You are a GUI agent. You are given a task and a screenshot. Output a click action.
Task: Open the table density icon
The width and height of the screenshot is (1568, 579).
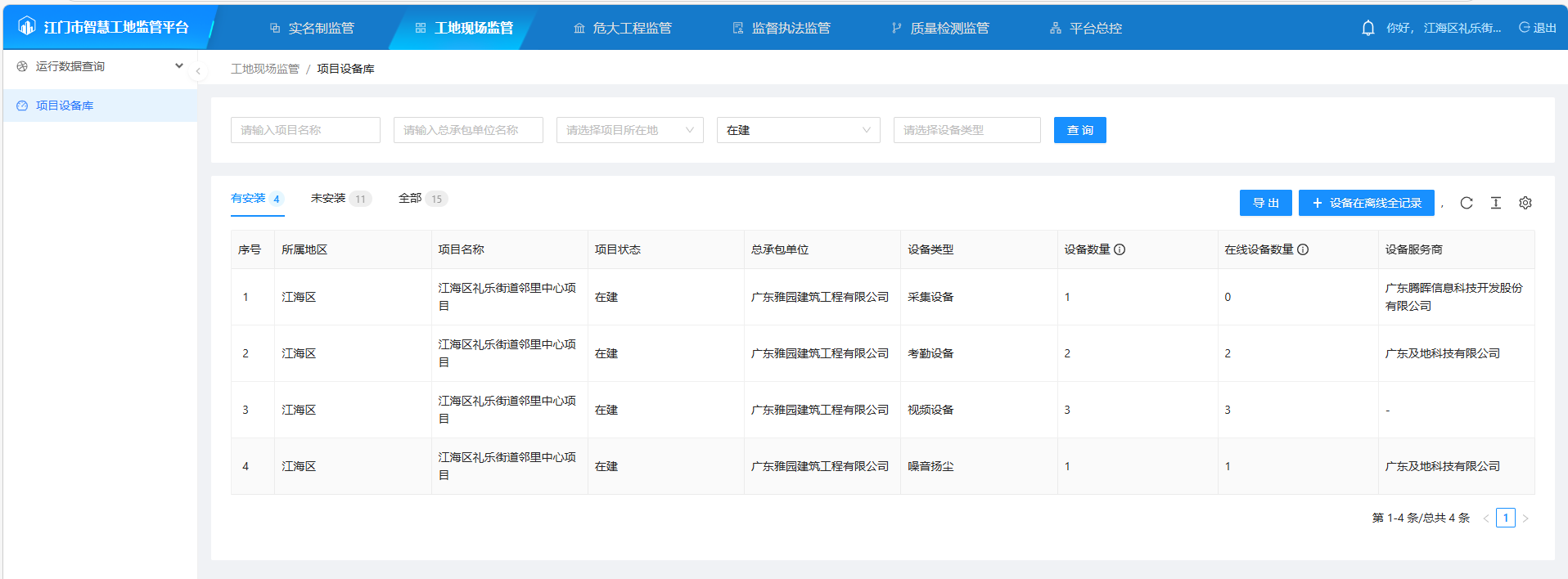tap(1495, 203)
